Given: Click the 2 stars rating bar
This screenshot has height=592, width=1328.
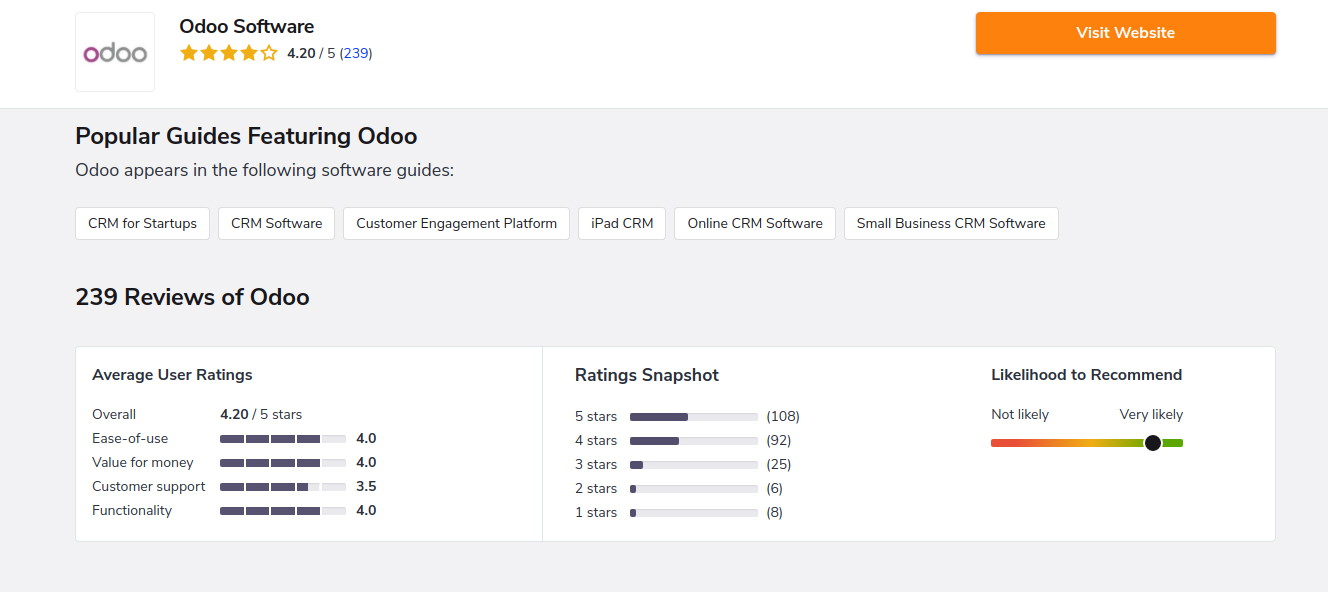Looking at the screenshot, I should click(694, 488).
